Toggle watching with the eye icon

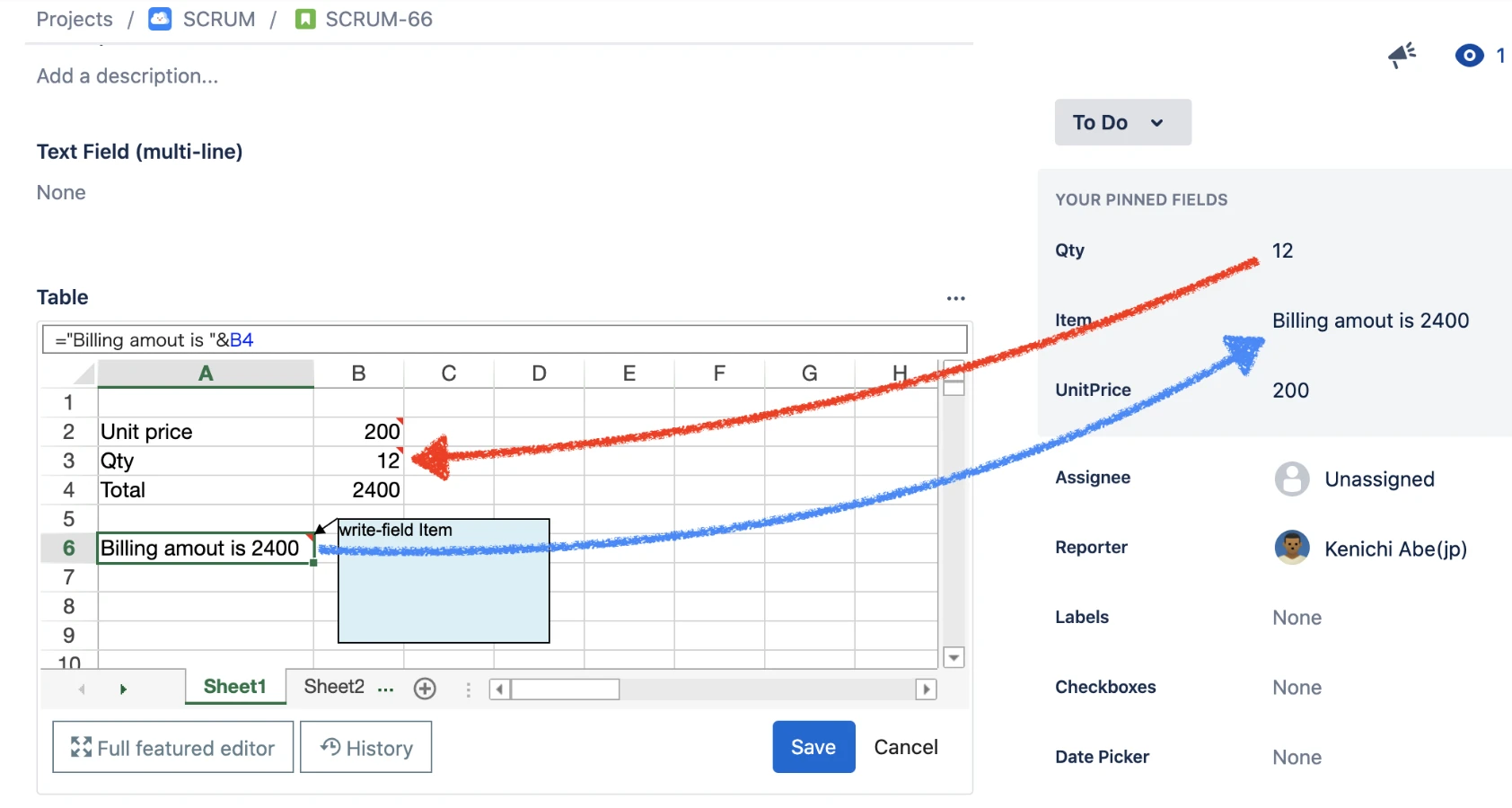pyautogui.click(x=1469, y=55)
